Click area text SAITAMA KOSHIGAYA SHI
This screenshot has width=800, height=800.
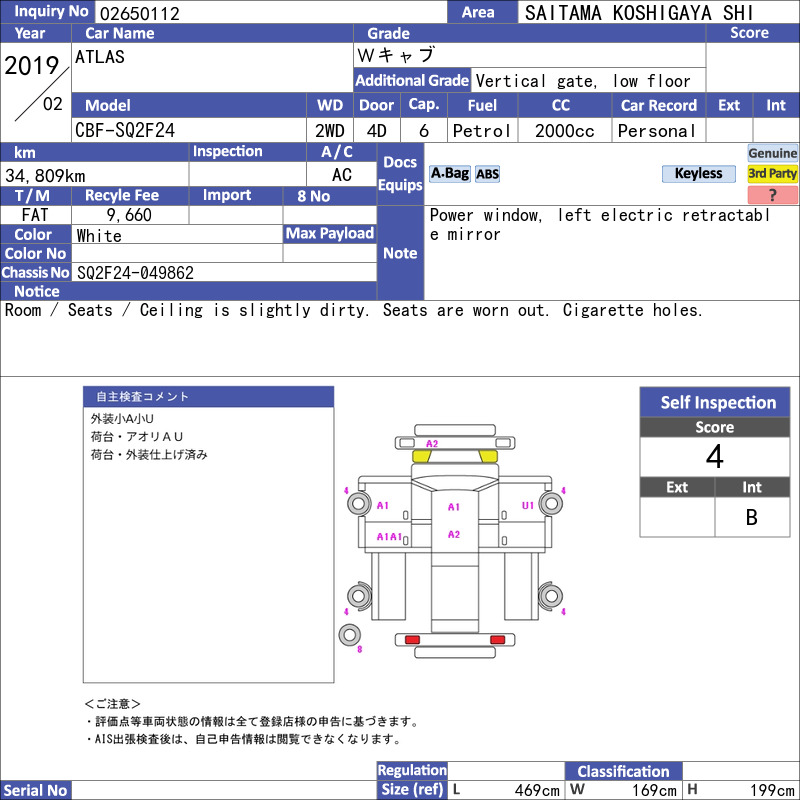(x=639, y=13)
